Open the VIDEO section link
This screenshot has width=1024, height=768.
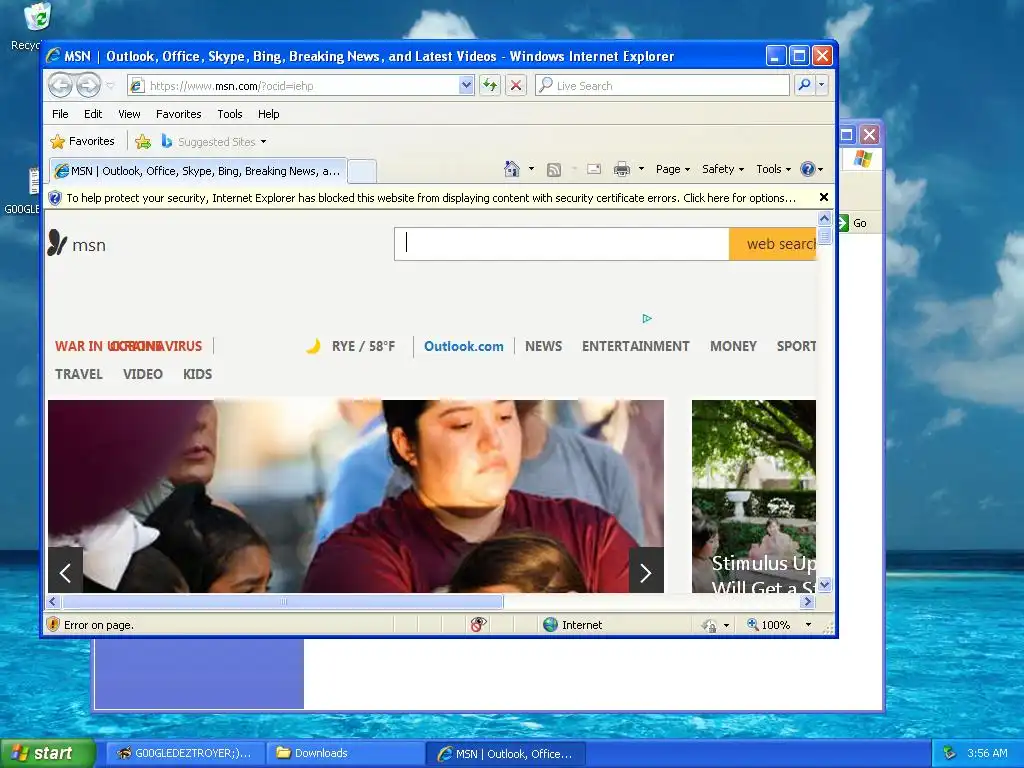[143, 374]
